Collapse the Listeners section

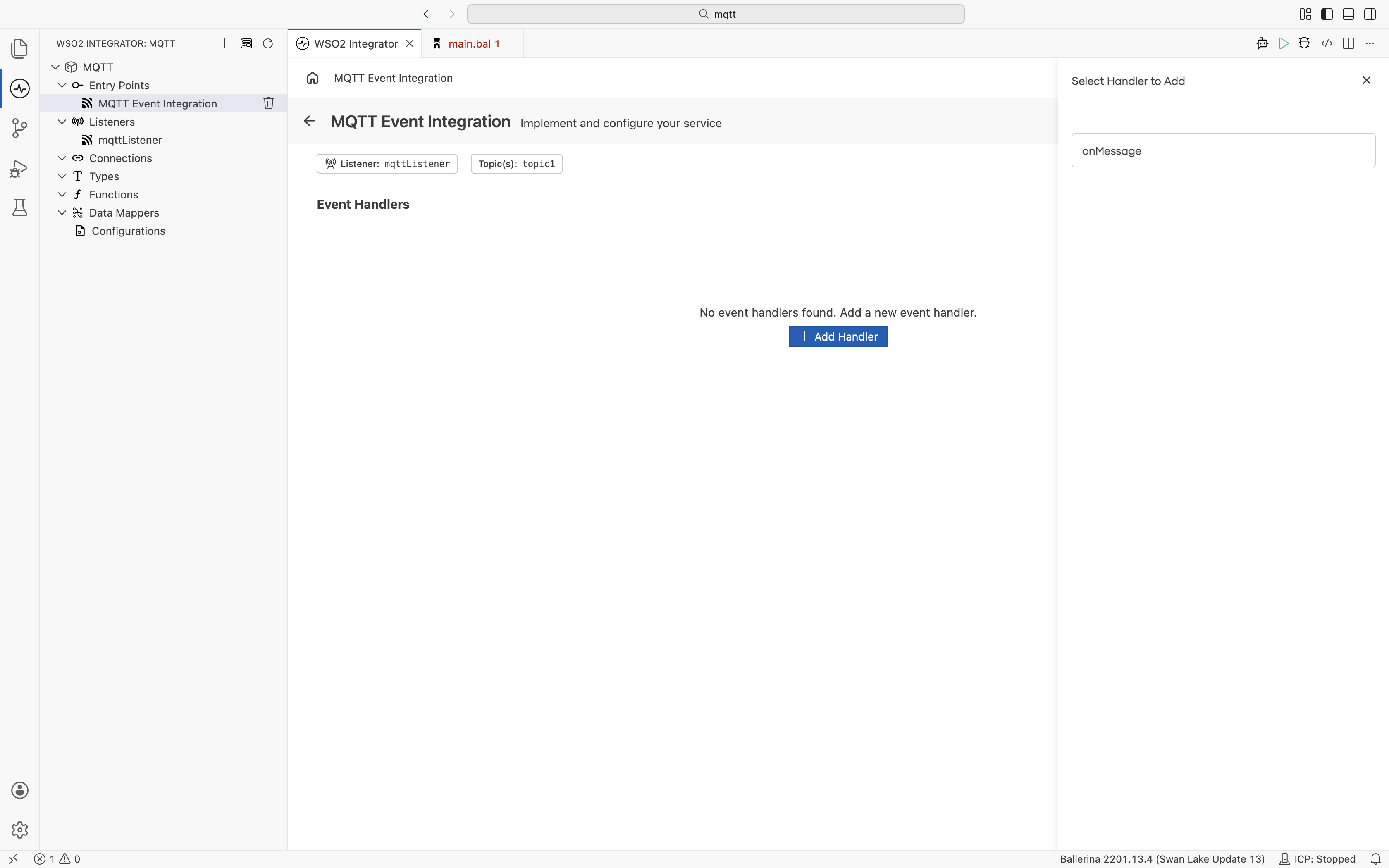(62, 122)
